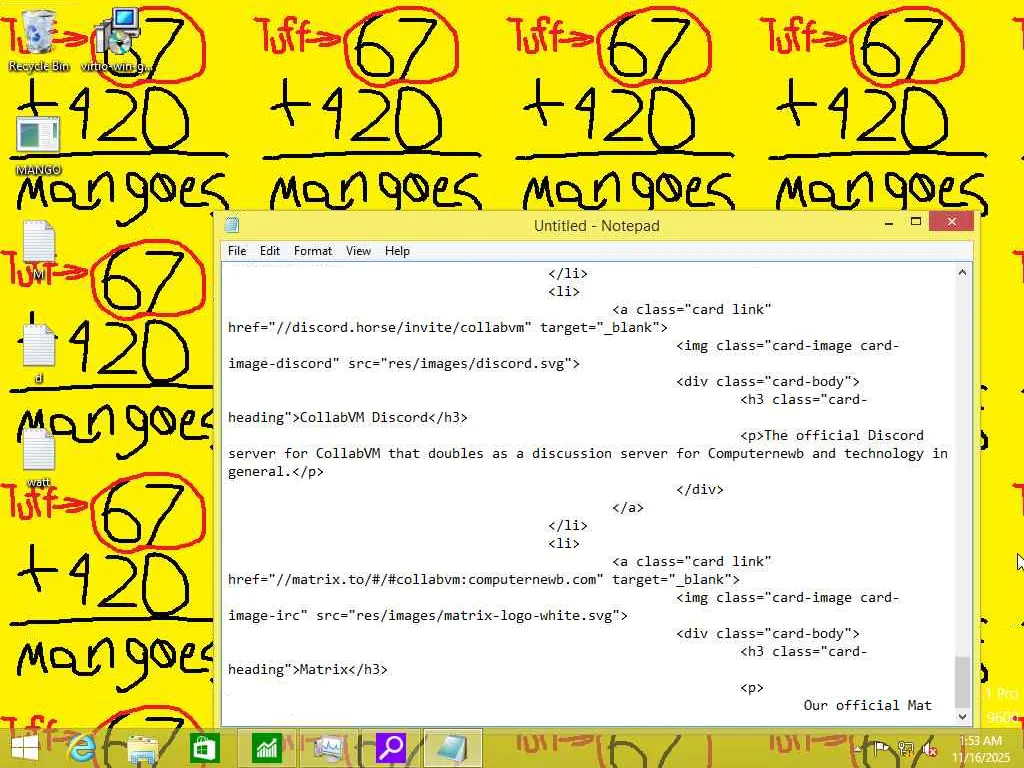The height and width of the screenshot is (768, 1024).
Task: Place cursor in the discord.horse/invite/collabvm href line
Action: (x=447, y=327)
